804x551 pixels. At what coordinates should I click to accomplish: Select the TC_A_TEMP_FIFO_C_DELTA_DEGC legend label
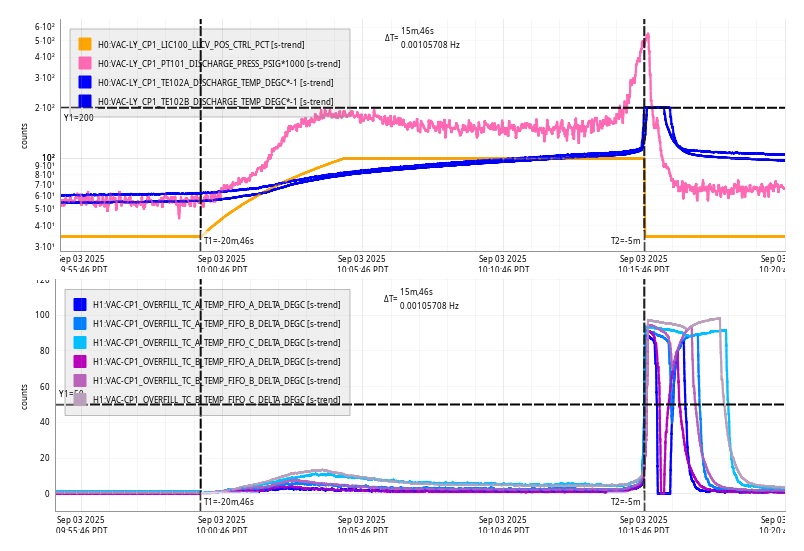[216, 342]
